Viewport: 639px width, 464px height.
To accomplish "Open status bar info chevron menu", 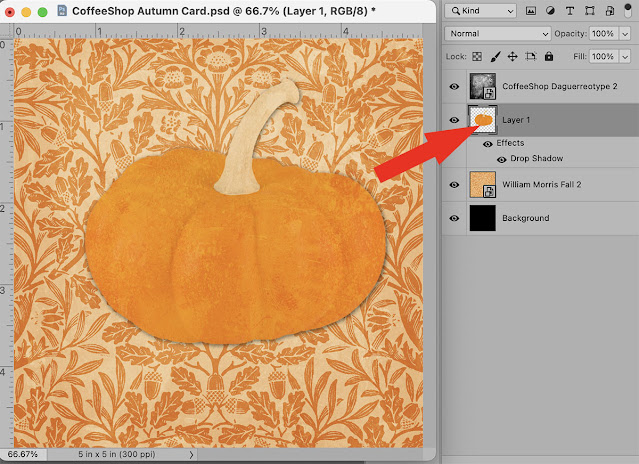I will click(191, 454).
